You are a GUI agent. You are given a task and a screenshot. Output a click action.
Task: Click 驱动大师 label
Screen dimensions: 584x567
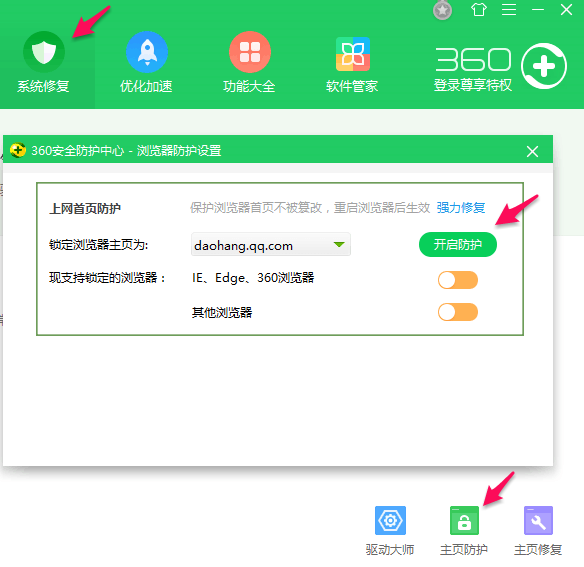[390, 550]
